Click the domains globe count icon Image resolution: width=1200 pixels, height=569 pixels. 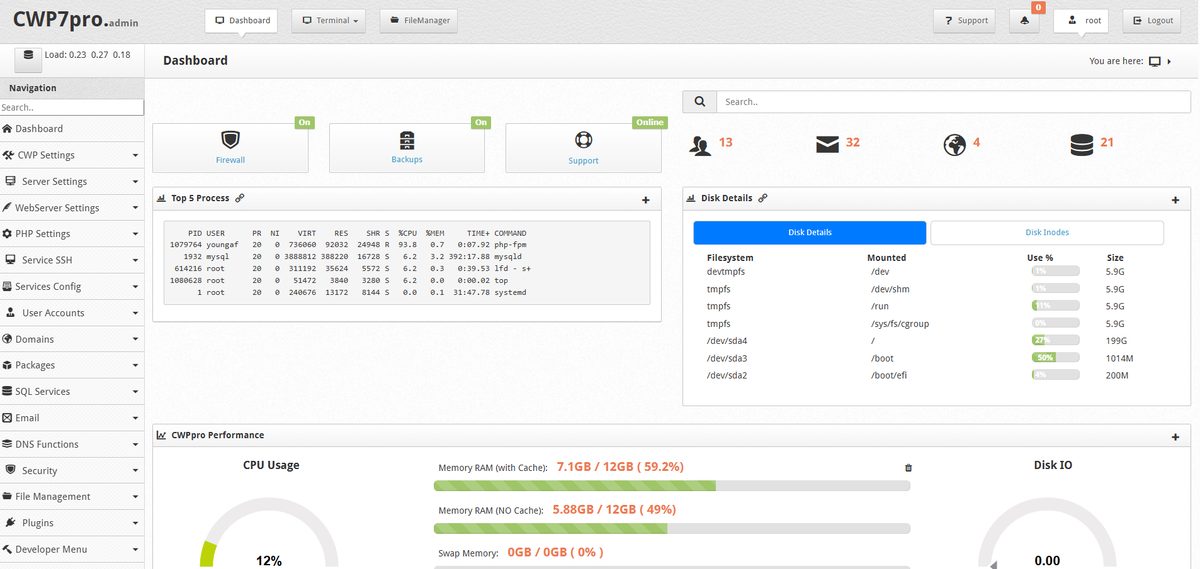click(955, 145)
